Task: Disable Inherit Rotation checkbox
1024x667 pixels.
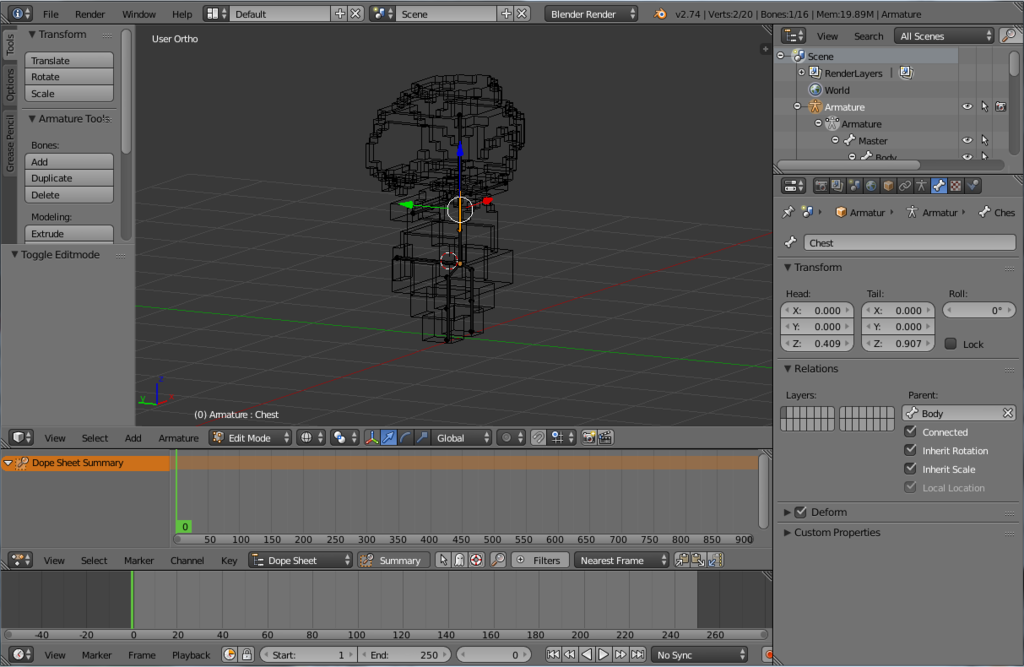Action: (x=910, y=450)
